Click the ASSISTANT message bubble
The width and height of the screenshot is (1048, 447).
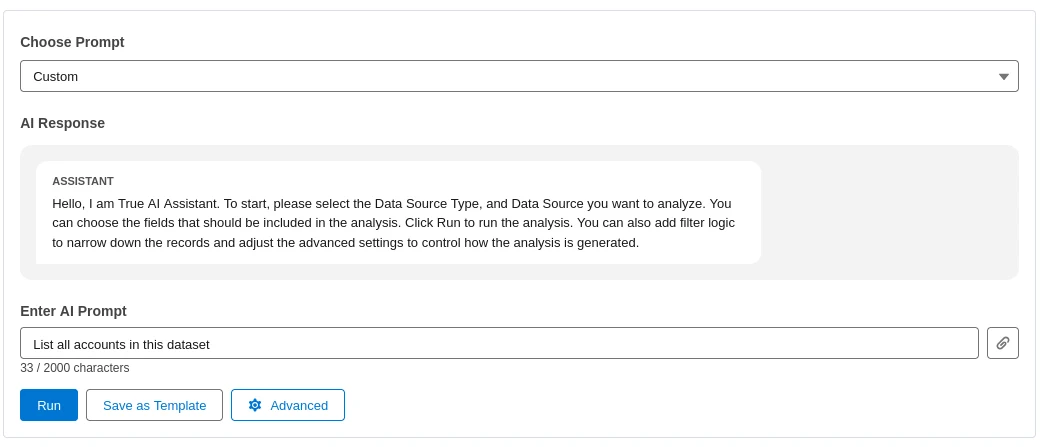[398, 212]
